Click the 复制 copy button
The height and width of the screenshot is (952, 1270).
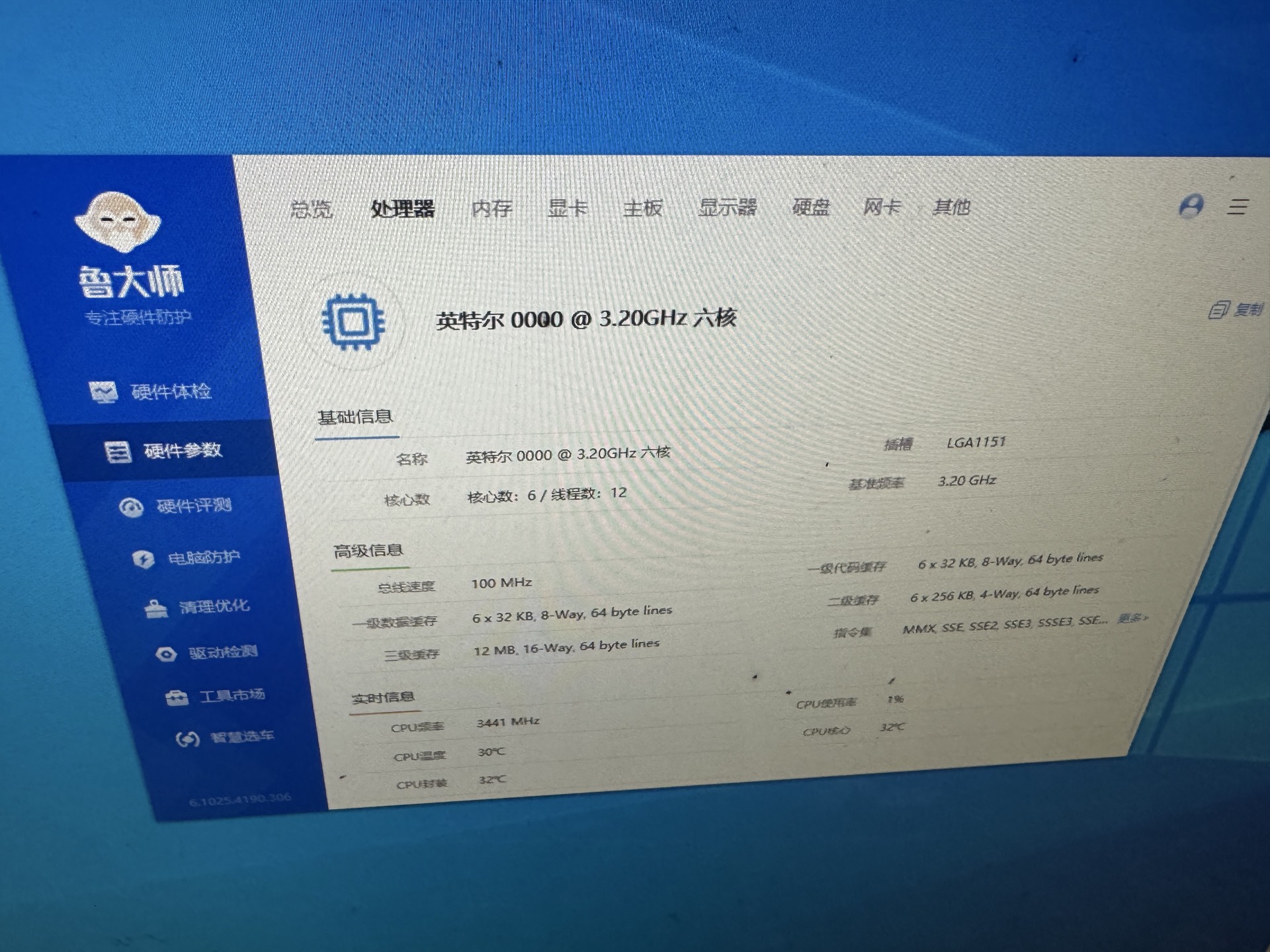[x=1236, y=309]
